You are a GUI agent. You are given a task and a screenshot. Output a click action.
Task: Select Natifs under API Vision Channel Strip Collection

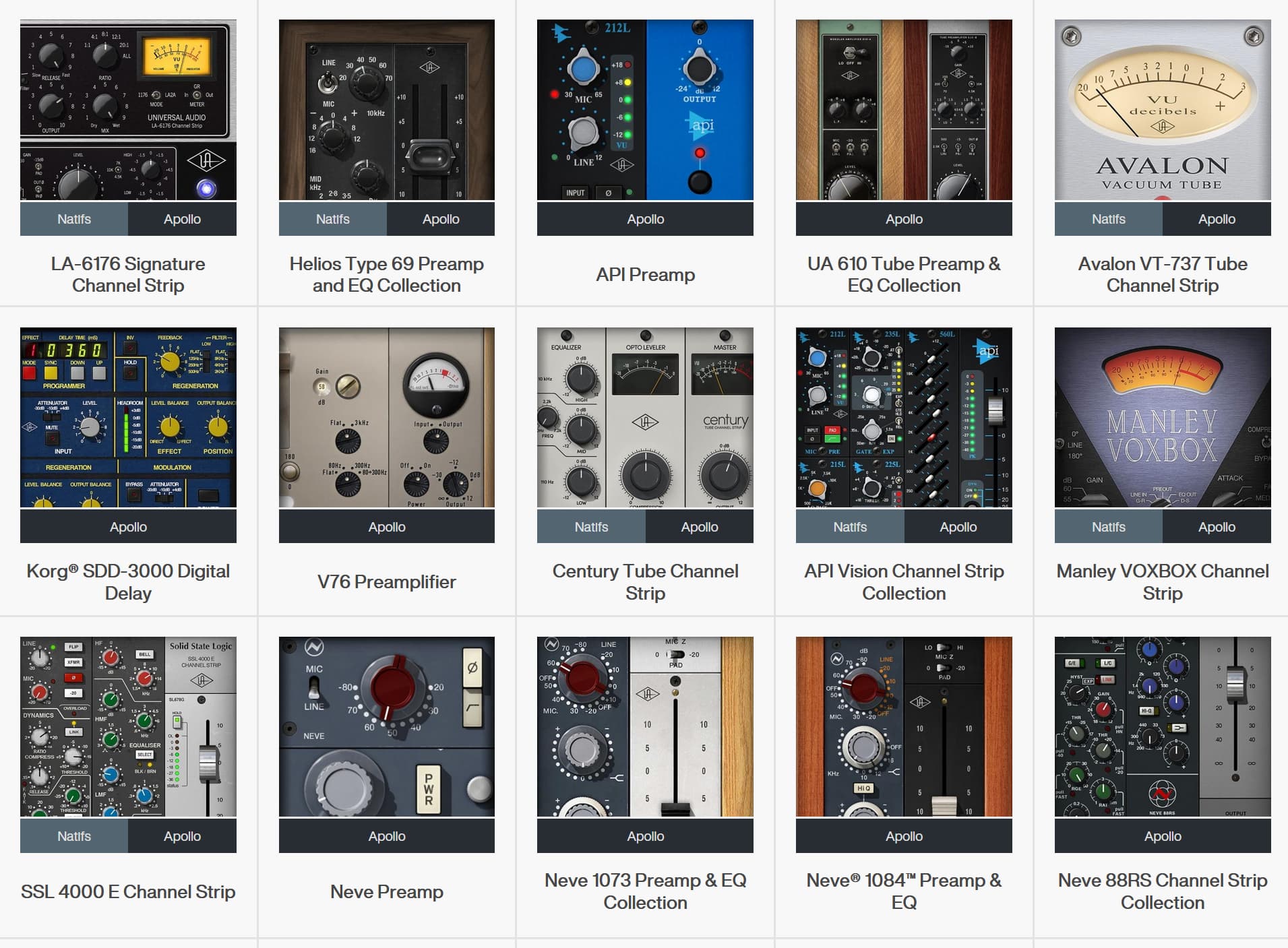850,527
